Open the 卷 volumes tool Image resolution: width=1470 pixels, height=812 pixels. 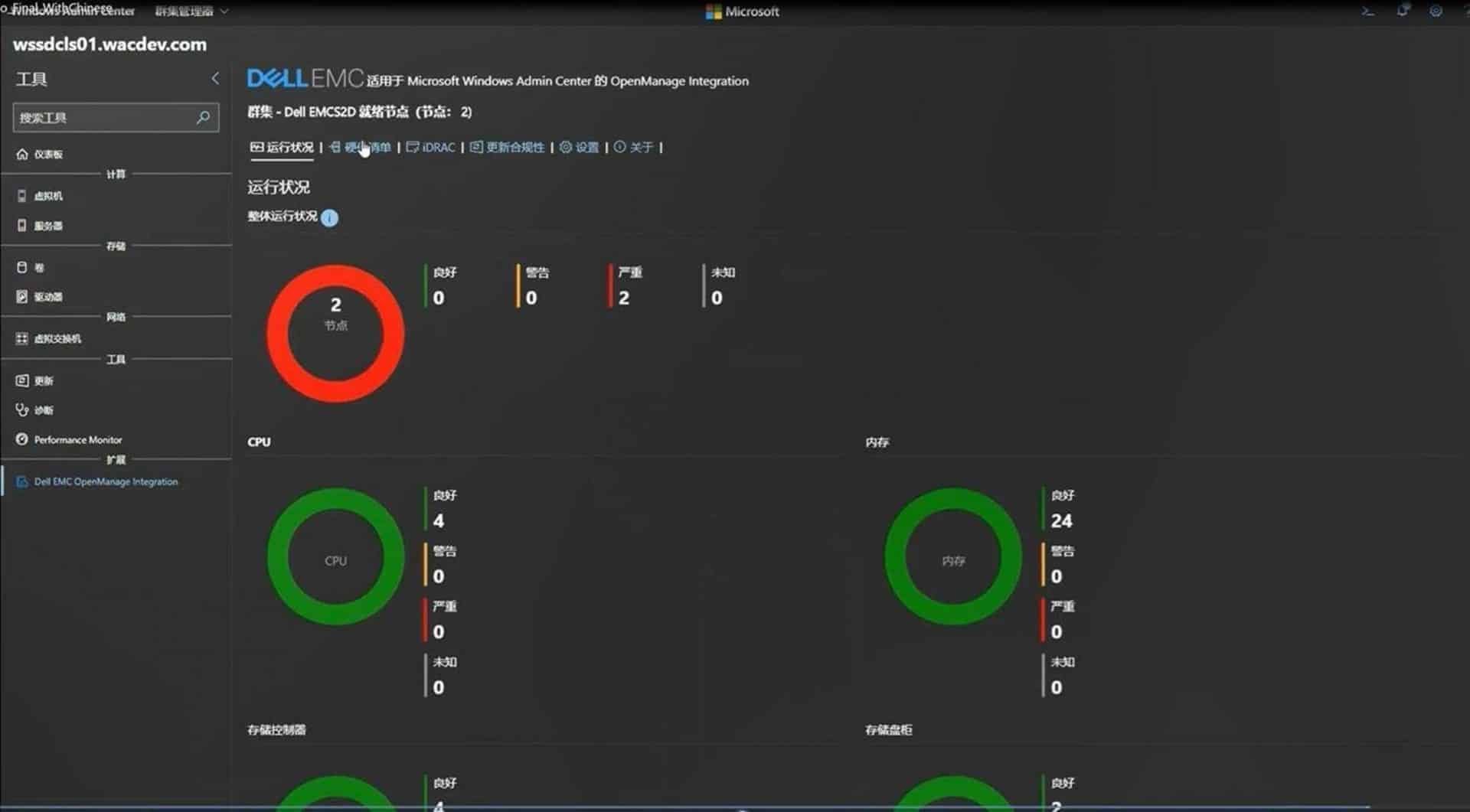(x=31, y=268)
